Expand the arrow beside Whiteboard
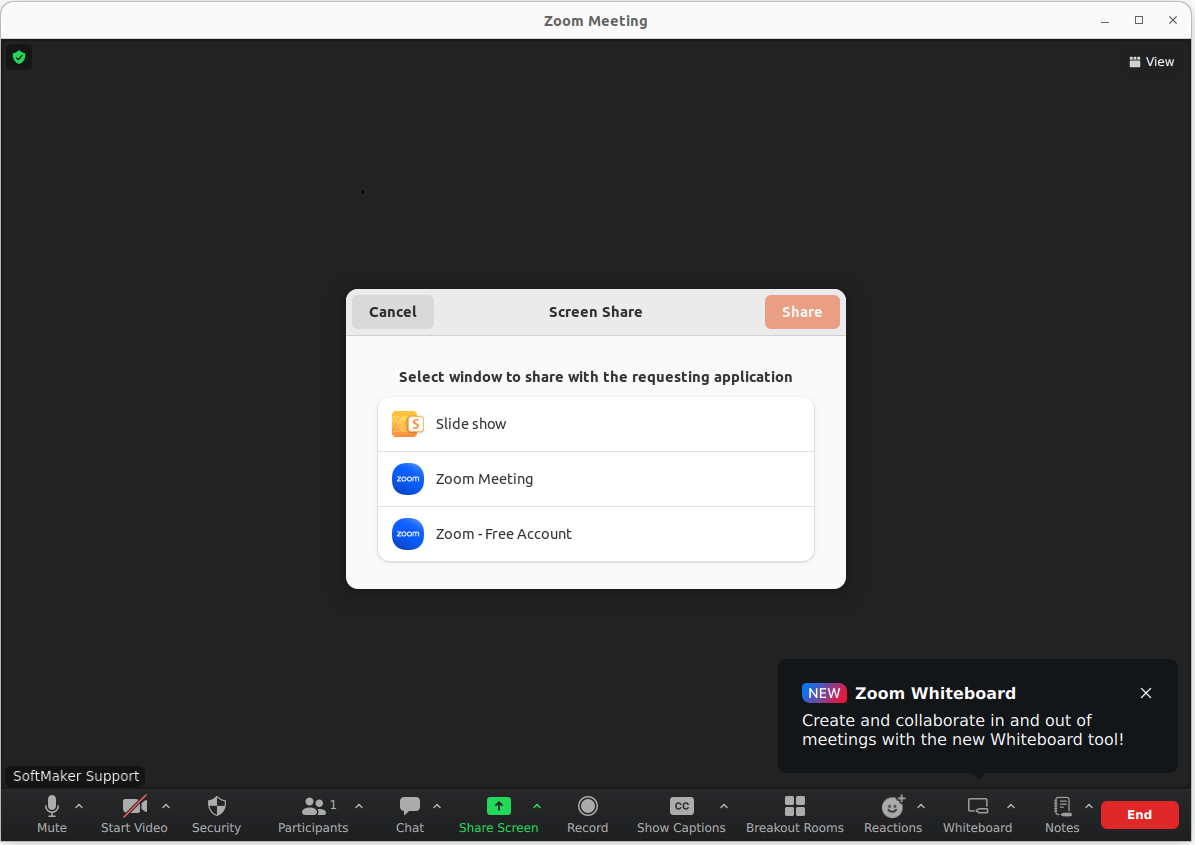Viewport: 1195px width, 845px height. tap(1011, 806)
